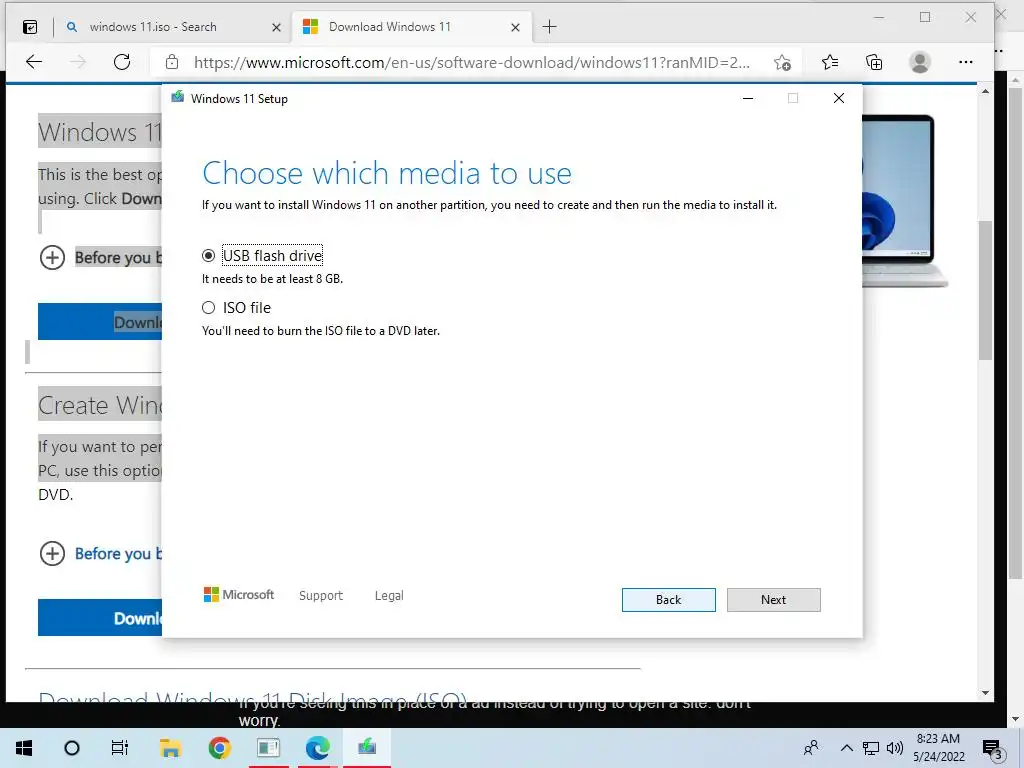The image size is (1024, 768).
Task: Open the Windows Start menu
Action: (24, 748)
